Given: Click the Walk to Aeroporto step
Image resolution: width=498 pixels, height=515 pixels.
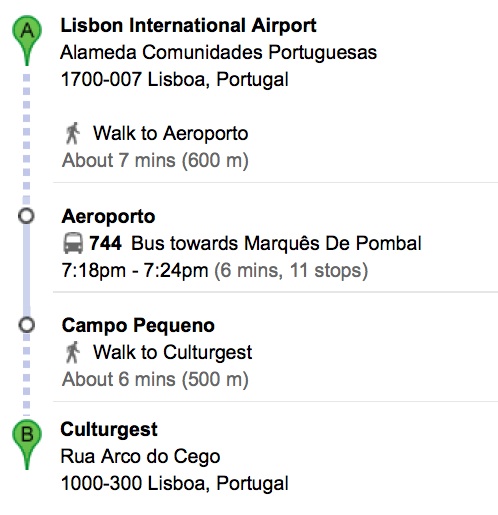Looking at the screenshot, I should click(170, 133).
